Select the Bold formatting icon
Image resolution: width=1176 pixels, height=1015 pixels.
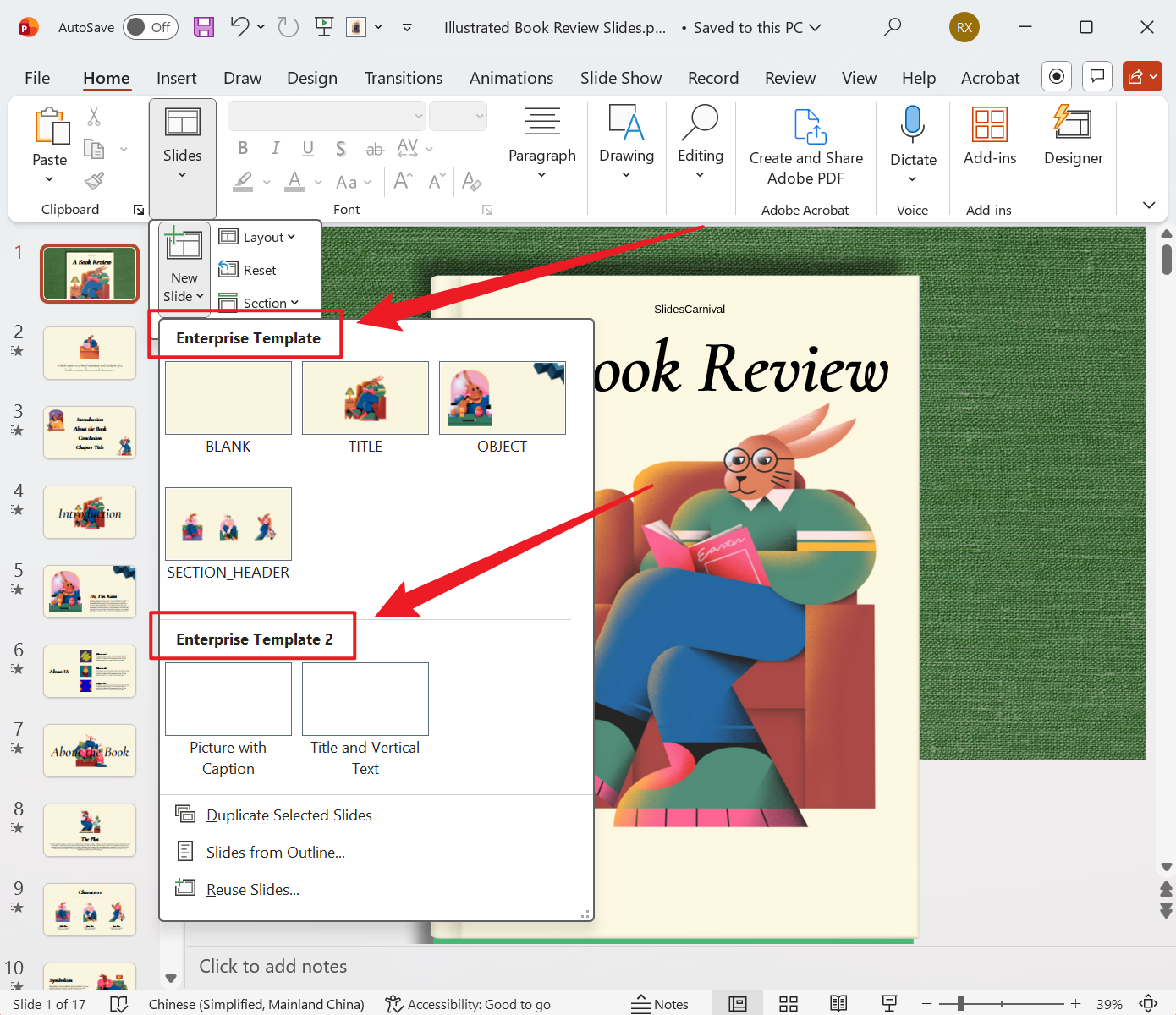pos(243,148)
